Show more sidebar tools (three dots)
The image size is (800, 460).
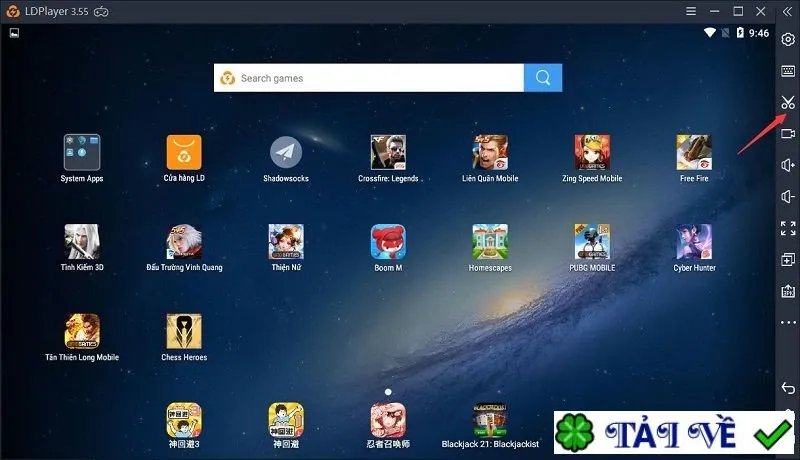click(x=788, y=322)
